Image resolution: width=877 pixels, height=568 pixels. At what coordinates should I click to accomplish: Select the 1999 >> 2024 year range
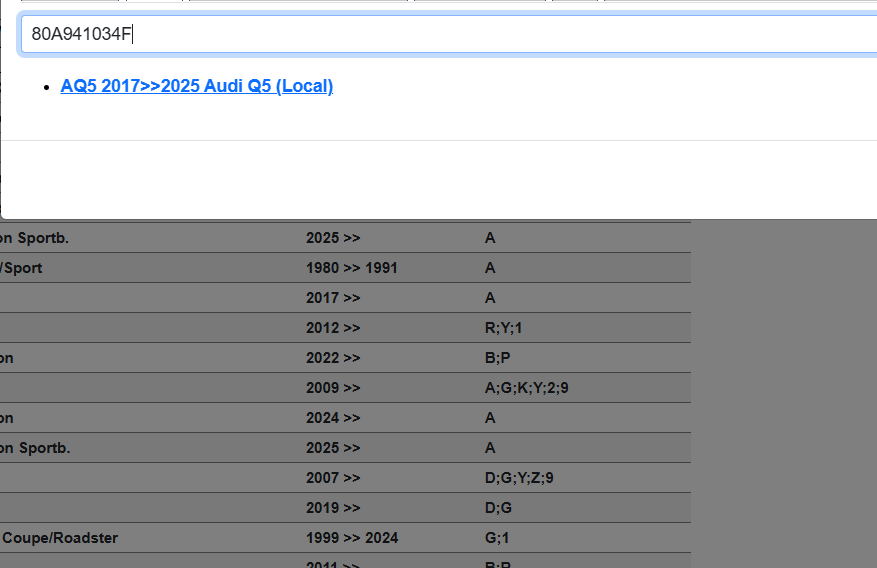coord(352,538)
